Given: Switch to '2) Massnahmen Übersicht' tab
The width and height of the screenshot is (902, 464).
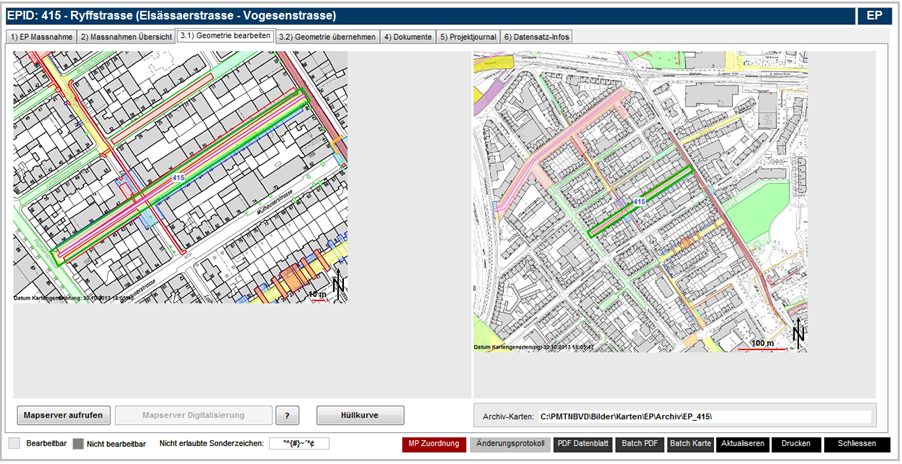Looking at the screenshot, I should tap(125, 37).
